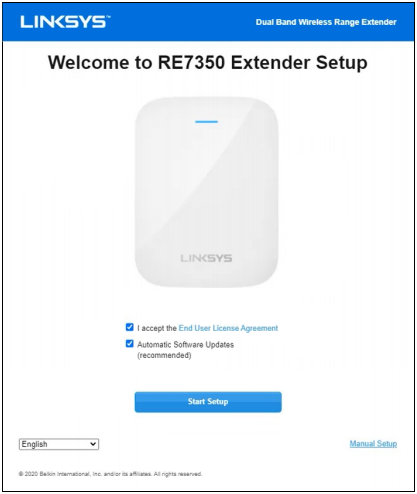The height and width of the screenshot is (494, 417).
Task: Click the Dual Band Wireless Range Extender text
Action: 326,22
